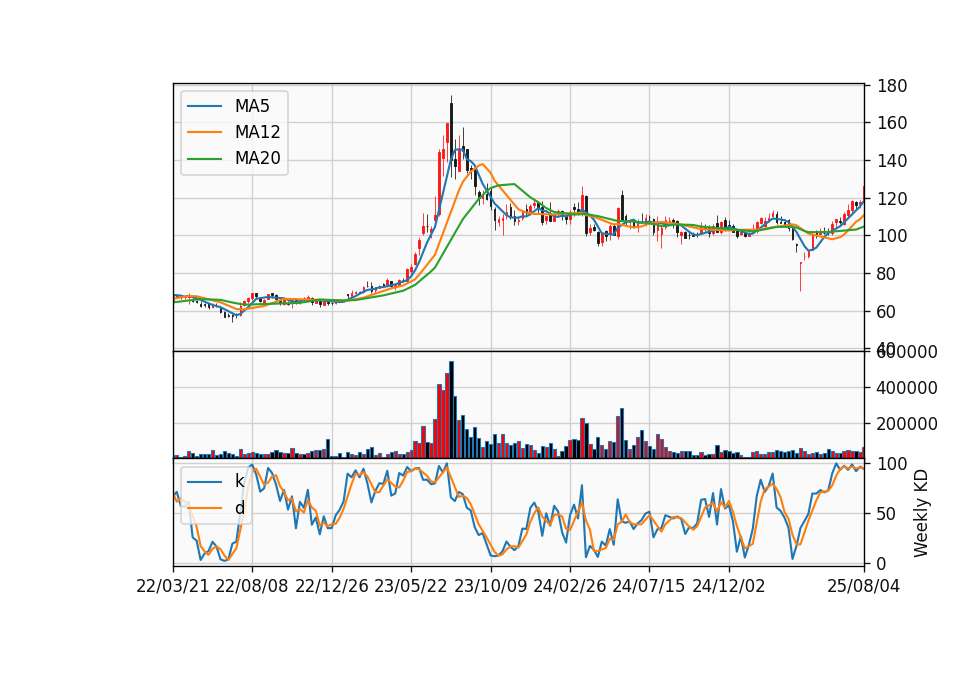Click the 24/12/02 date tick label

click(729, 586)
